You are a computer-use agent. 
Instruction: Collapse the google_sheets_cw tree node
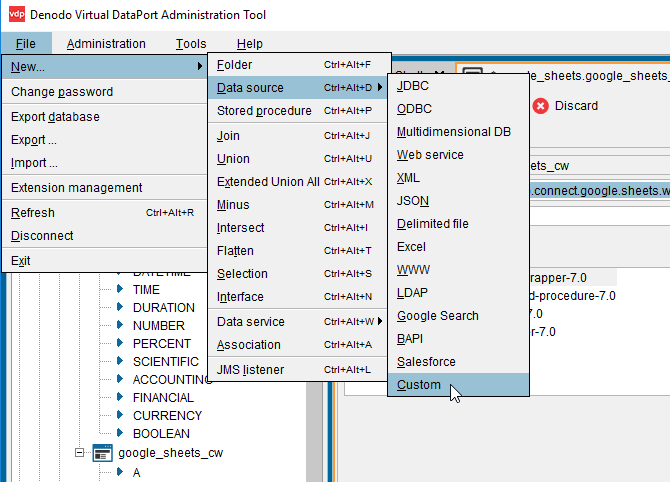(x=79, y=453)
